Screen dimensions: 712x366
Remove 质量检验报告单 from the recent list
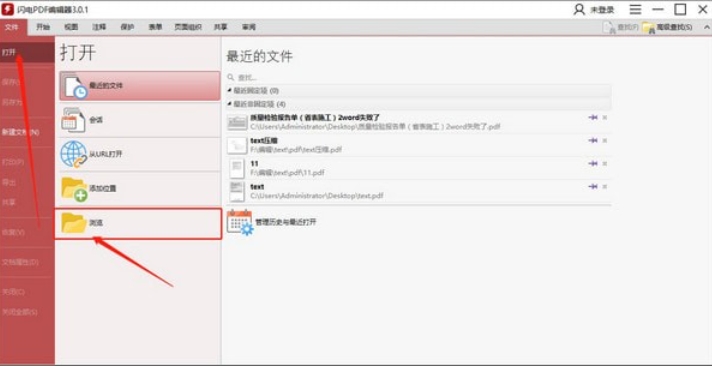(604, 118)
